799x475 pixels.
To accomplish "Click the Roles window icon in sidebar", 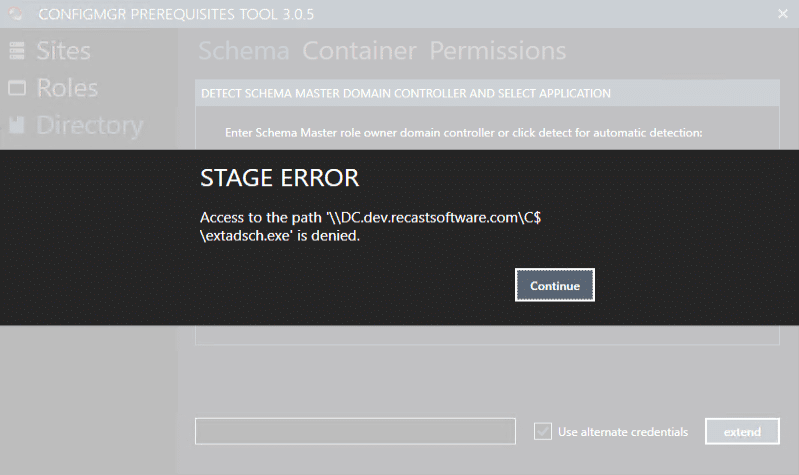I will pos(17,89).
